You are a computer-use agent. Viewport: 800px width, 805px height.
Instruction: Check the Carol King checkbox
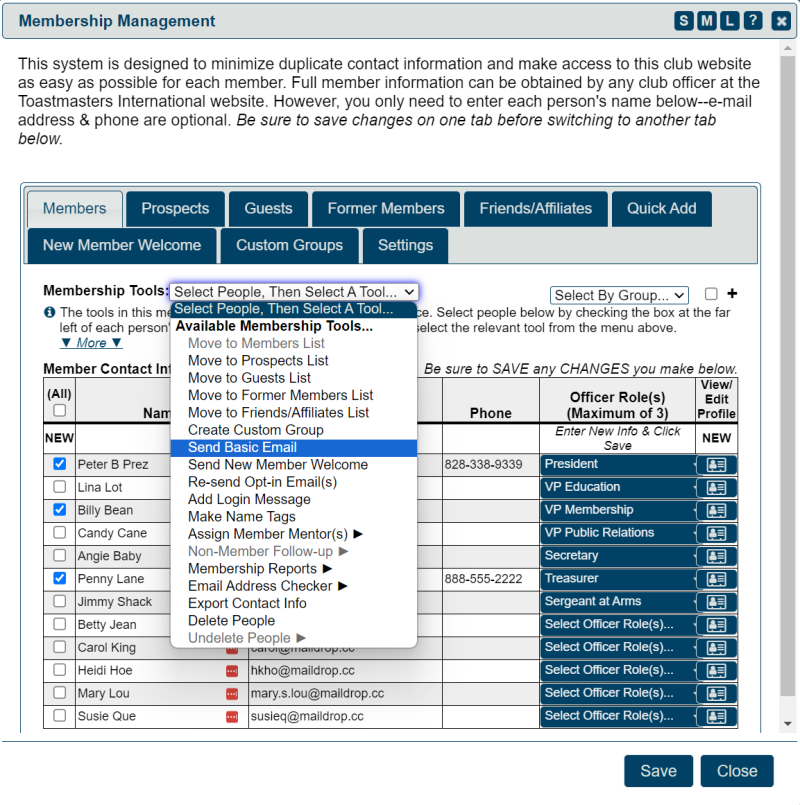coord(60,646)
